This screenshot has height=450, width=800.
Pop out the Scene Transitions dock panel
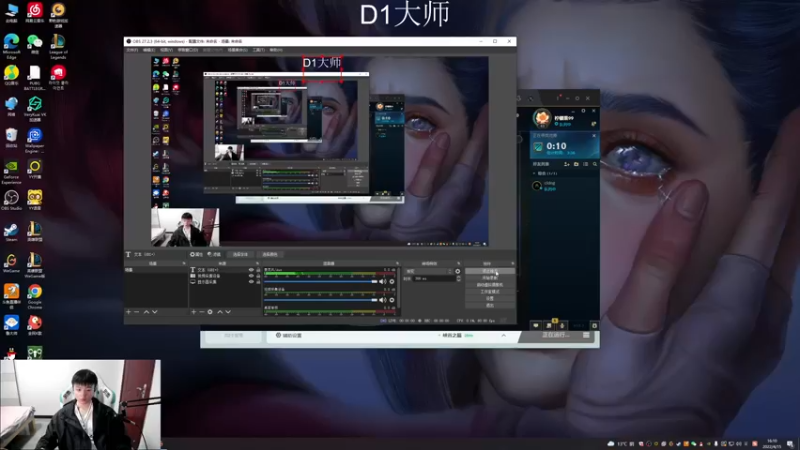pos(458,264)
